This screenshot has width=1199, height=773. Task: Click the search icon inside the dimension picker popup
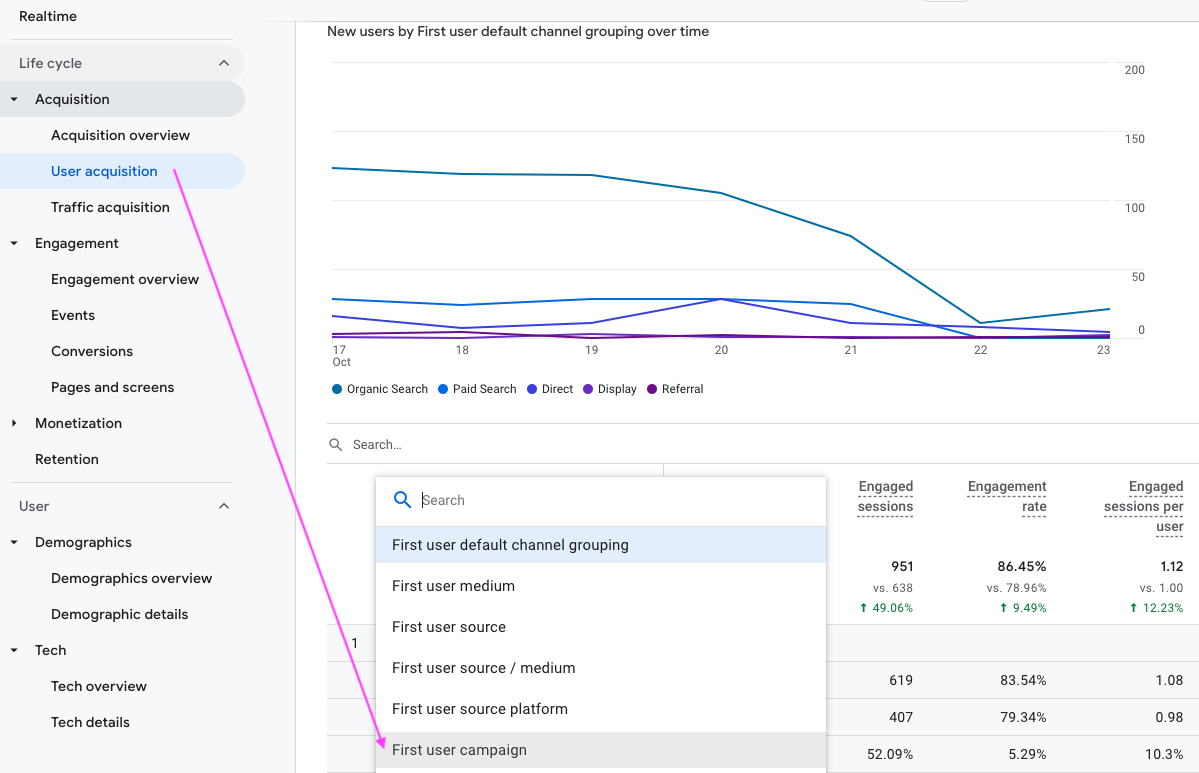click(402, 499)
